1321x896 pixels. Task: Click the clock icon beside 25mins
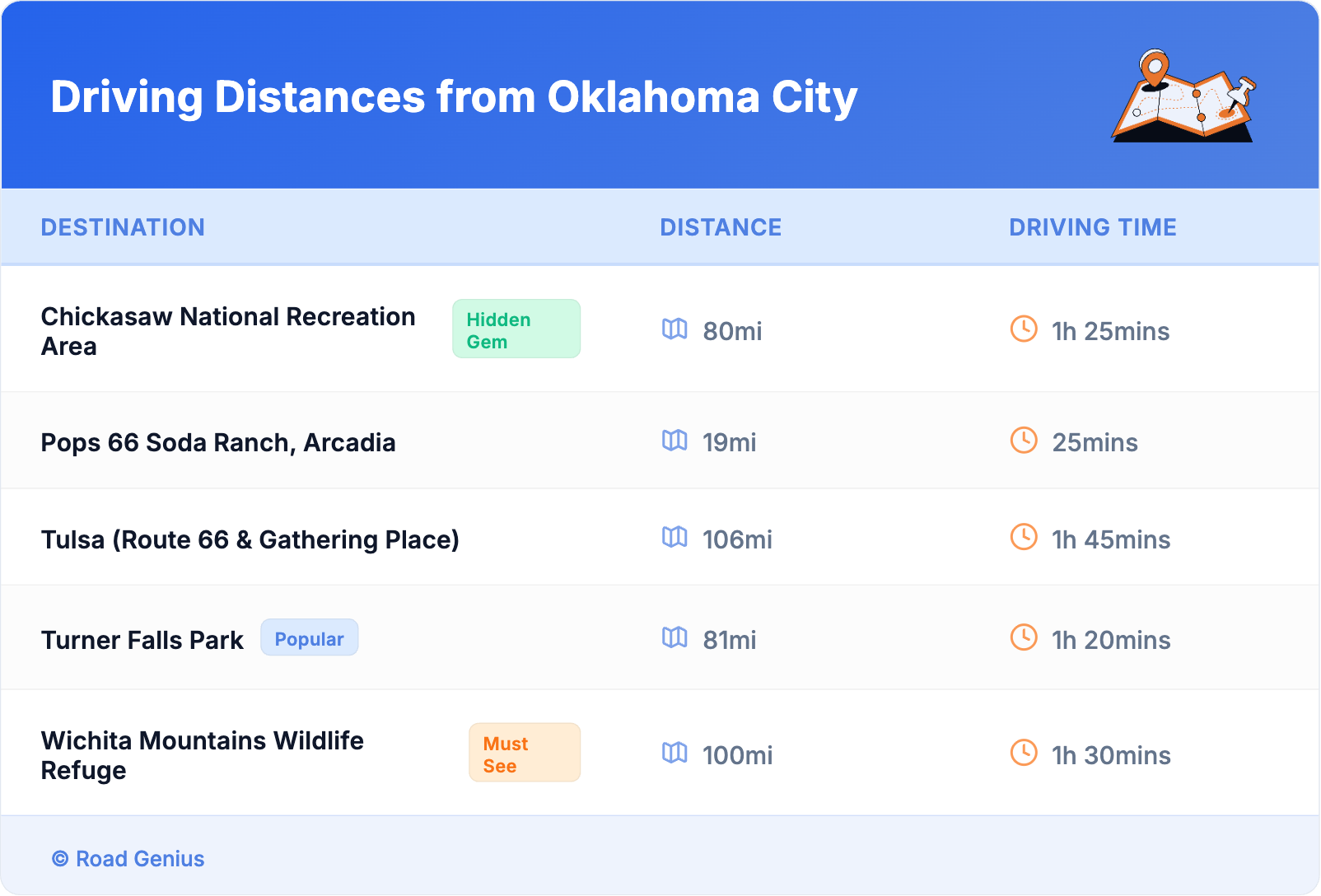(1024, 441)
